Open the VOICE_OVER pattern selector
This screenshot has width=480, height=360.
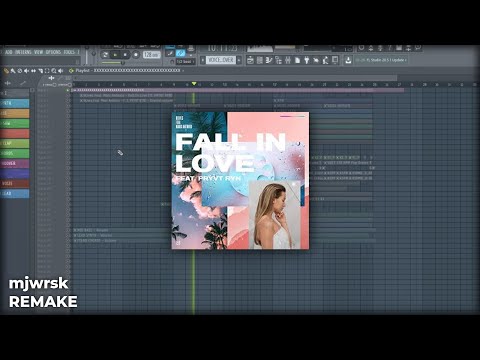pos(221,60)
